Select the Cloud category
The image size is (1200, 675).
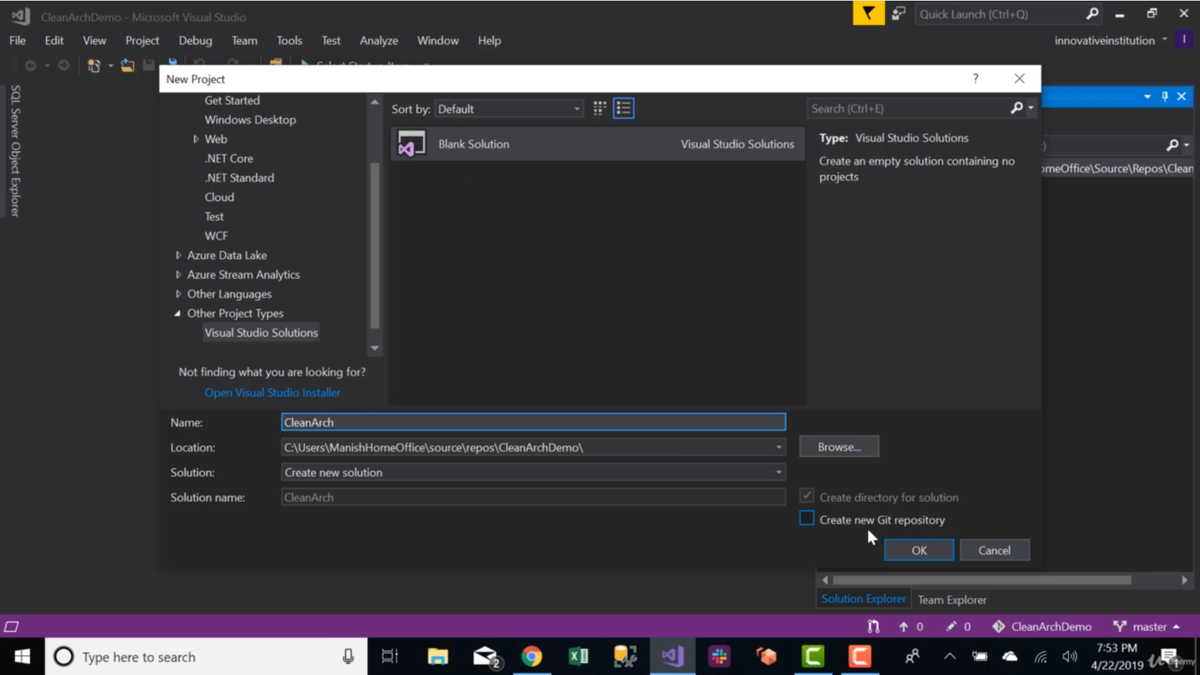[219, 197]
